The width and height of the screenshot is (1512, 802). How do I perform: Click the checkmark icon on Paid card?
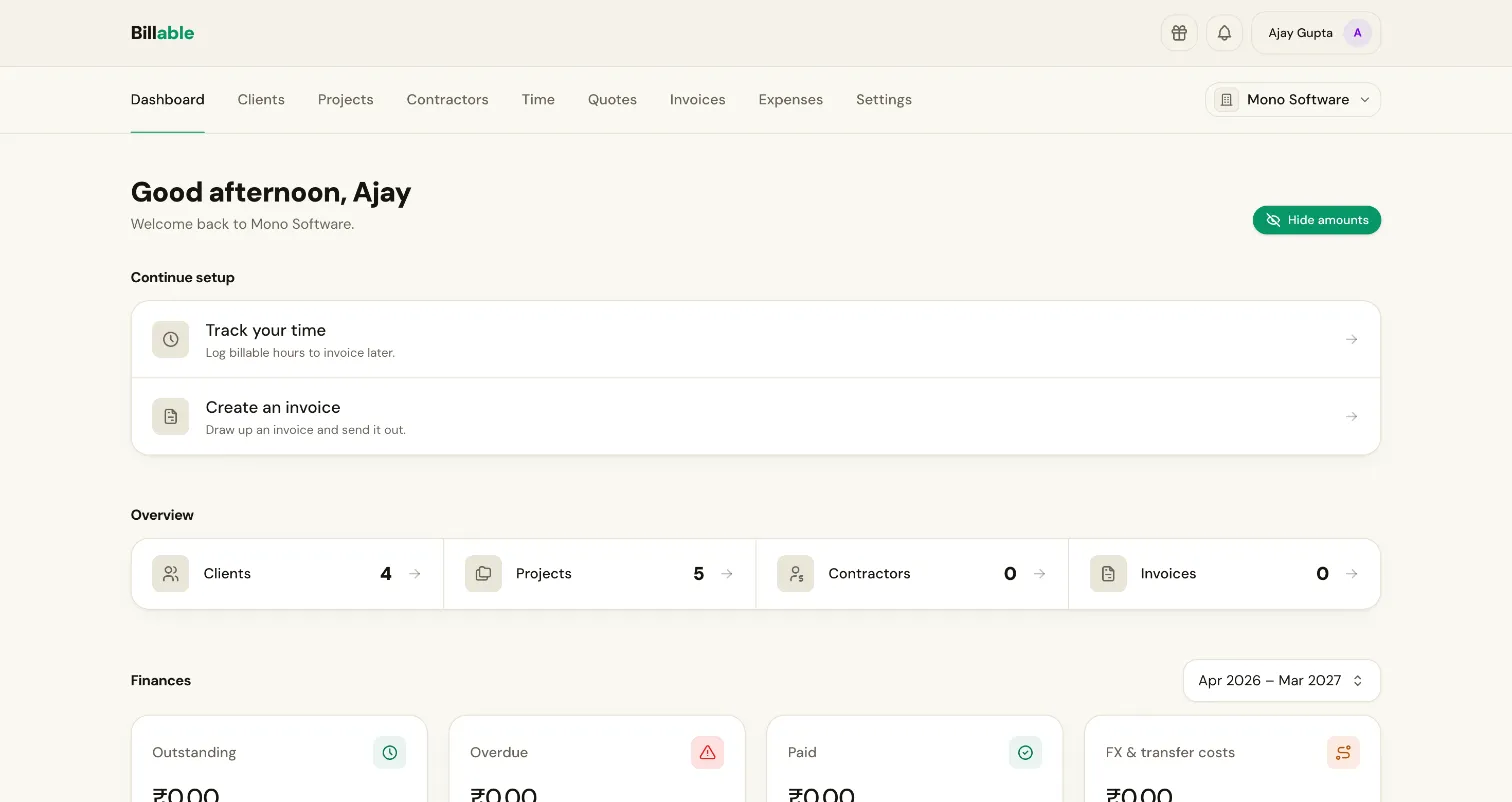point(1025,752)
